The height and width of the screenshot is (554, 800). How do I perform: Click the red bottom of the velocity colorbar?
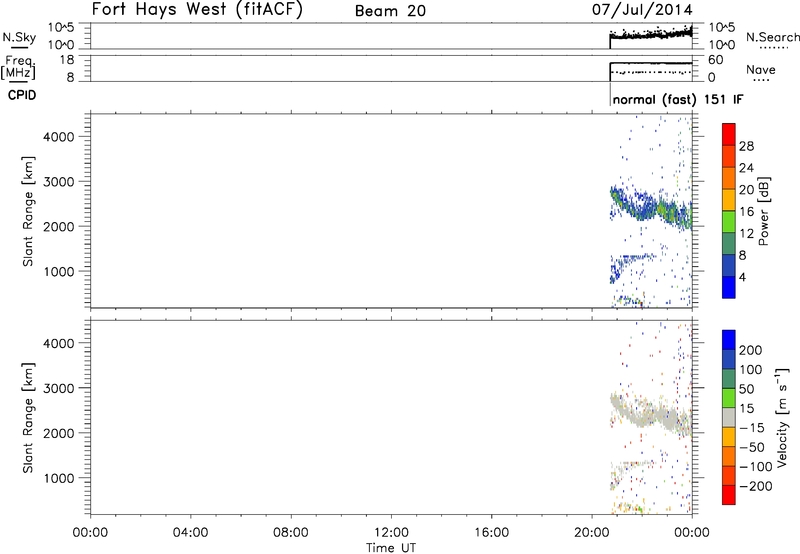click(729, 495)
